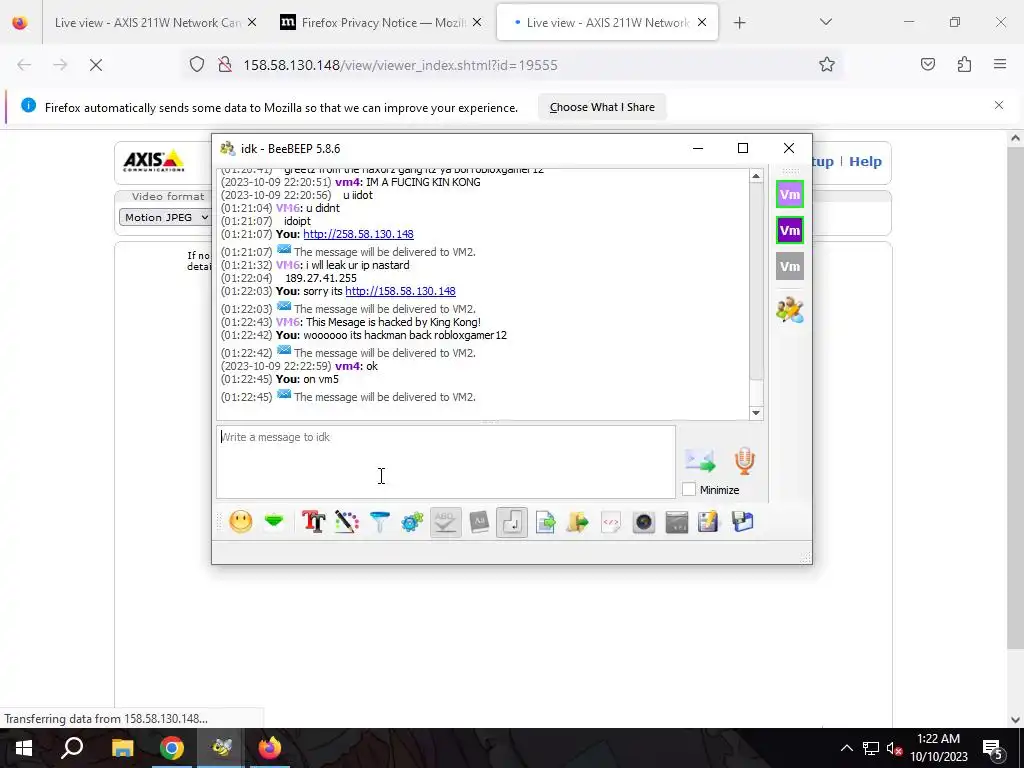Screen dimensions: 1024x768
Task: Click the address bar URL
Action: [x=400, y=65]
